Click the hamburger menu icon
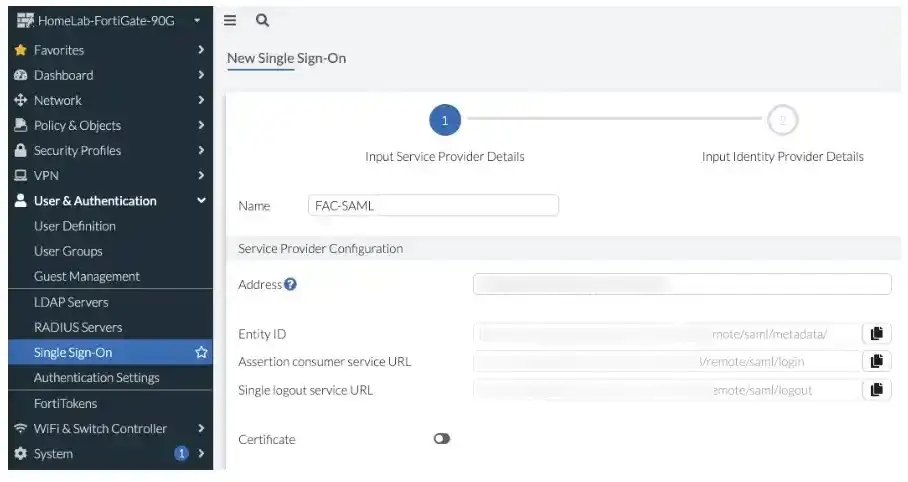The width and height of the screenshot is (908, 482). point(230,20)
